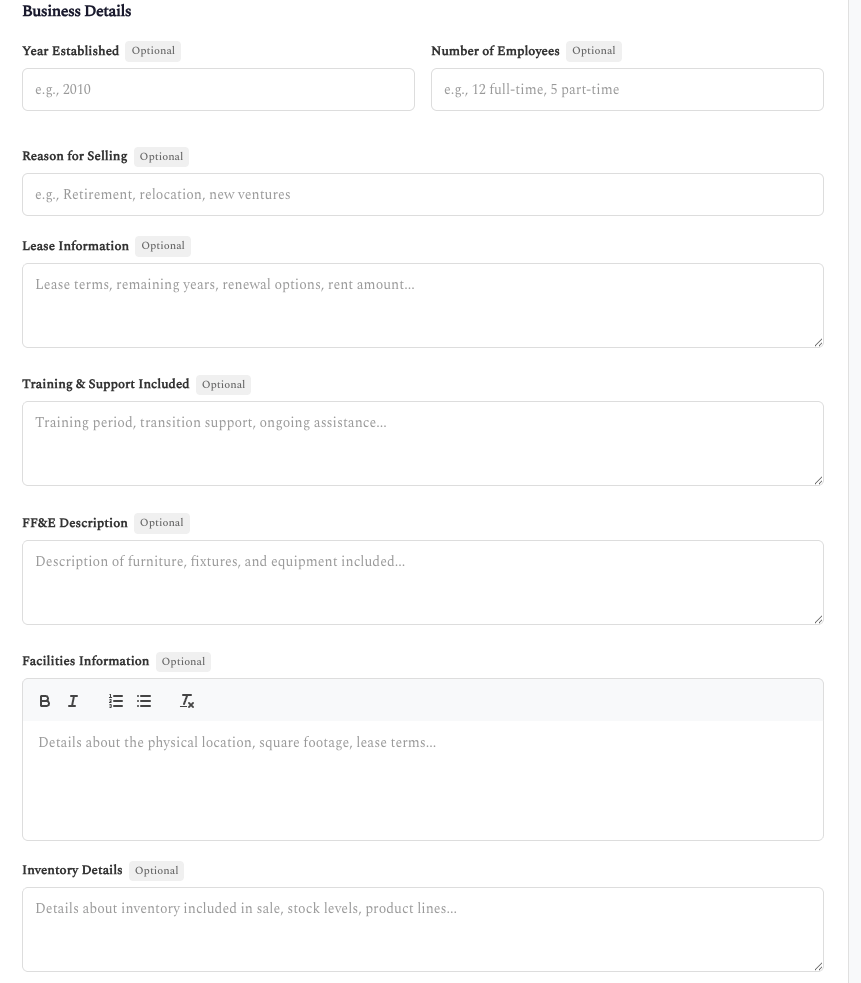Viewport: 861px width, 983px height.
Task: Insert a bullet list in Facilities Information
Action: click(144, 701)
